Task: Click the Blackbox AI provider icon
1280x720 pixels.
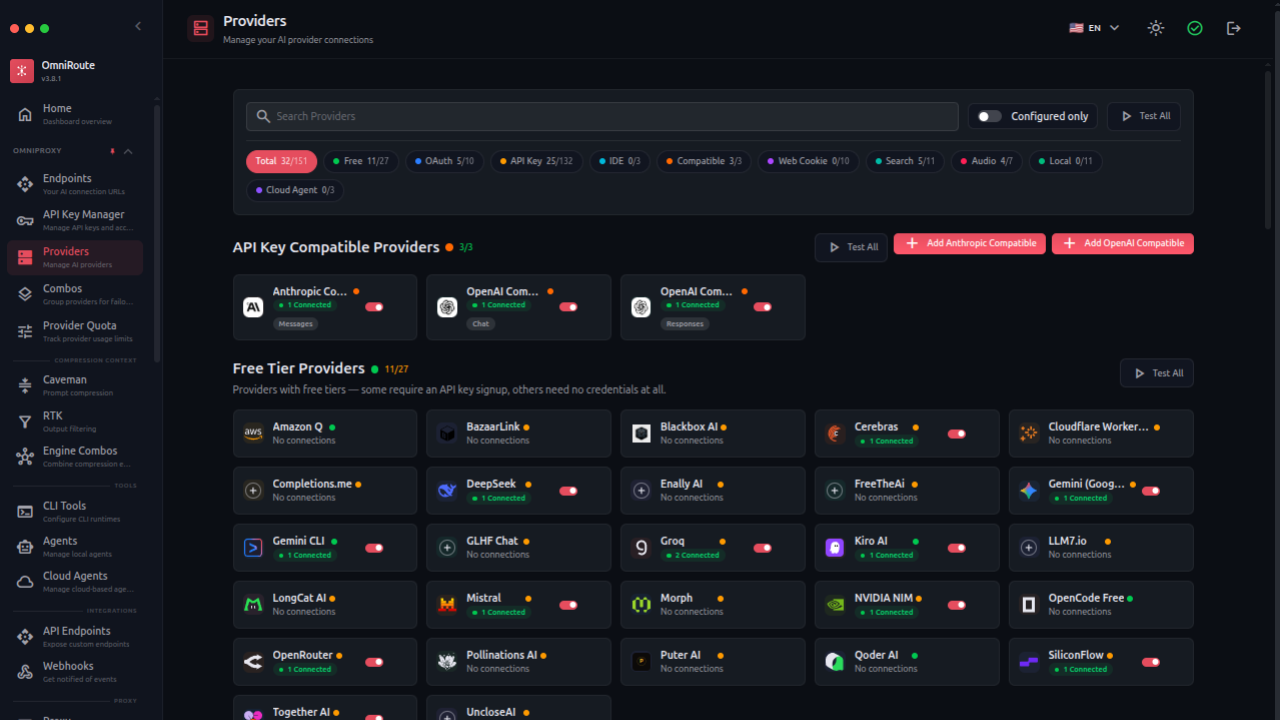Action: tap(641, 433)
